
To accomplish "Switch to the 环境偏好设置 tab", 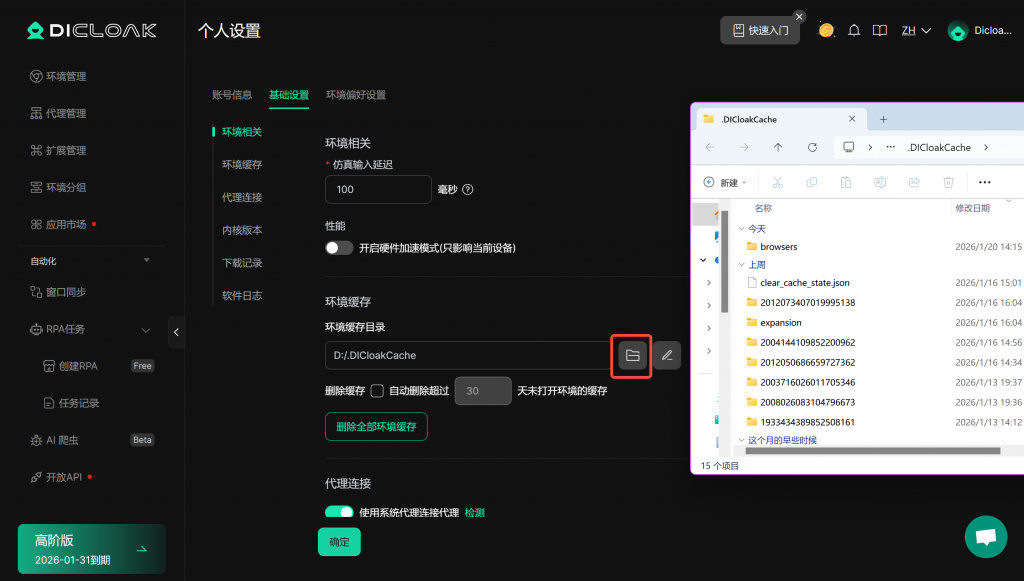I will (x=355, y=95).
